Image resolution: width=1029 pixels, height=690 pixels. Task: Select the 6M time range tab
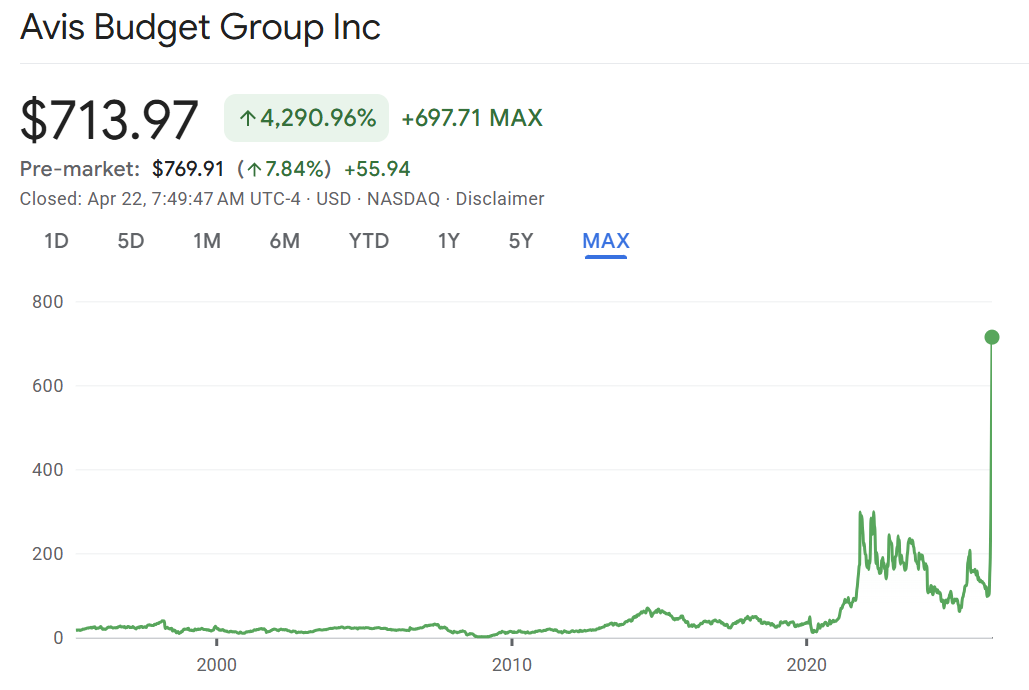pyautogui.click(x=285, y=241)
